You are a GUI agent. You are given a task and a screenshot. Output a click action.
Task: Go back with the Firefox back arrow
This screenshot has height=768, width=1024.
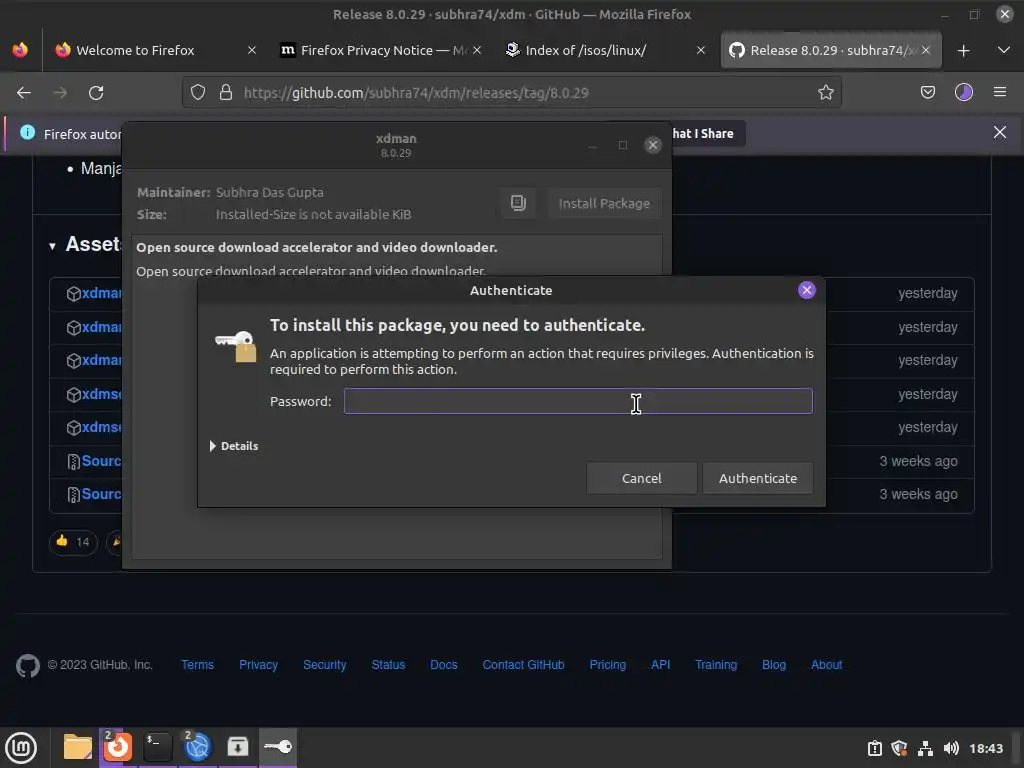click(x=24, y=93)
